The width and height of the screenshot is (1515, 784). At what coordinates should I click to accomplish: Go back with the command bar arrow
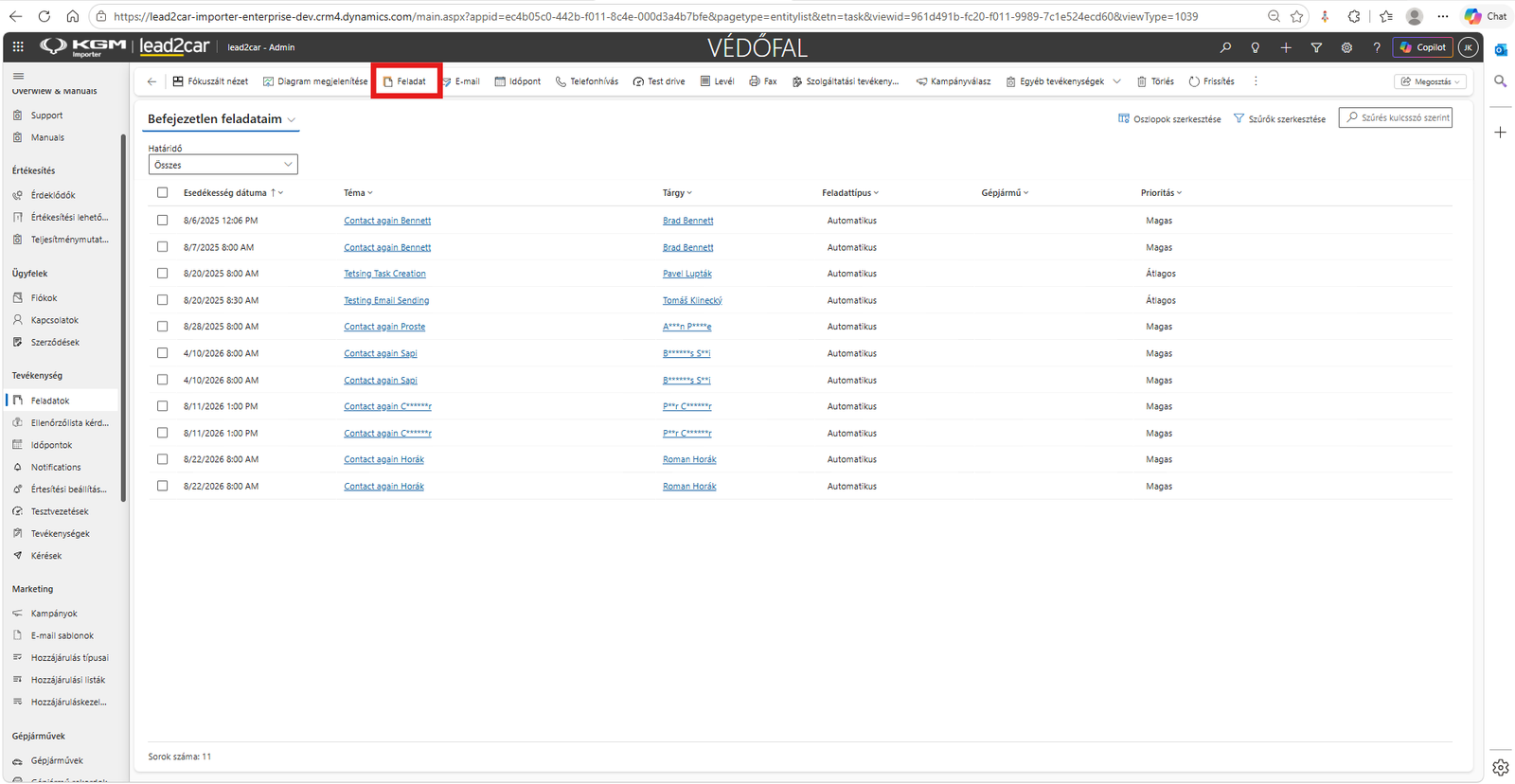pyautogui.click(x=151, y=81)
